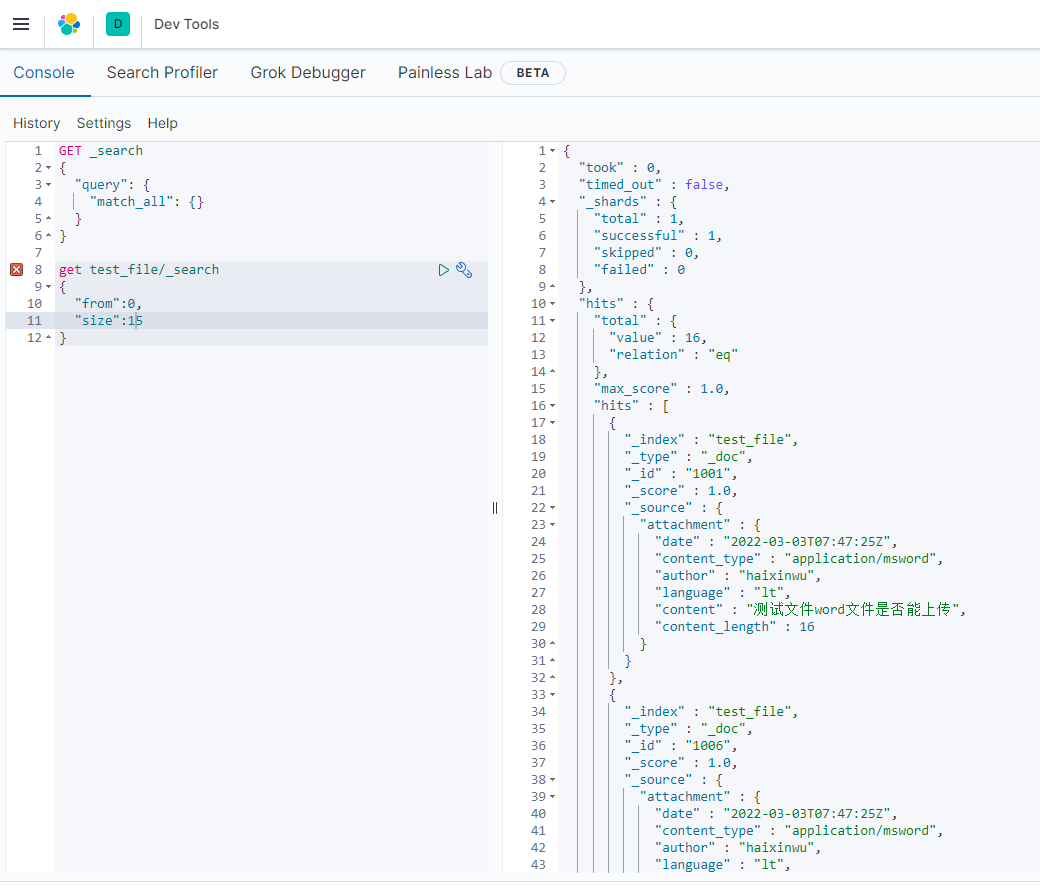
Task: Click the Dev Tools breadcrumb
Action: [186, 25]
